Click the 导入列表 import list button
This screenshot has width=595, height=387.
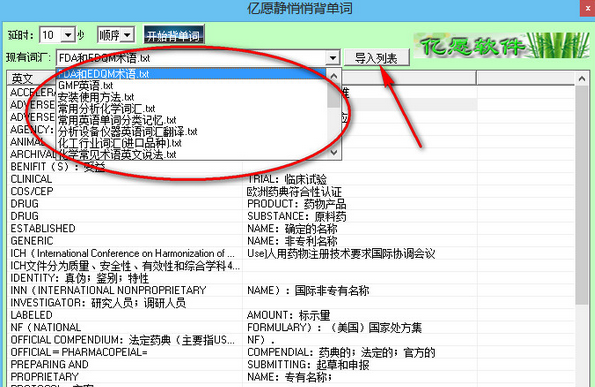point(376,58)
